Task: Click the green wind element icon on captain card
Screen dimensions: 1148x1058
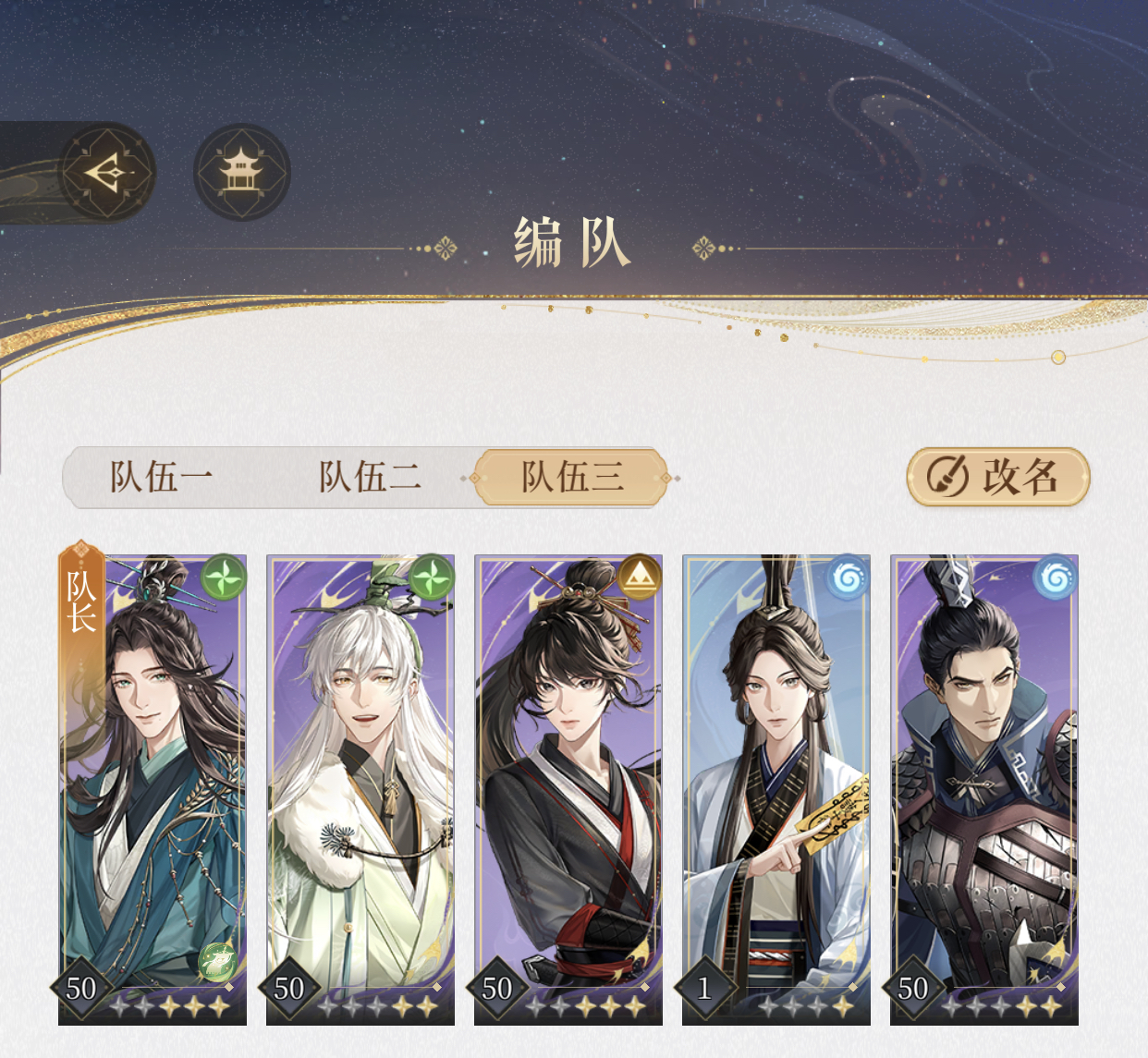Action: (224, 578)
